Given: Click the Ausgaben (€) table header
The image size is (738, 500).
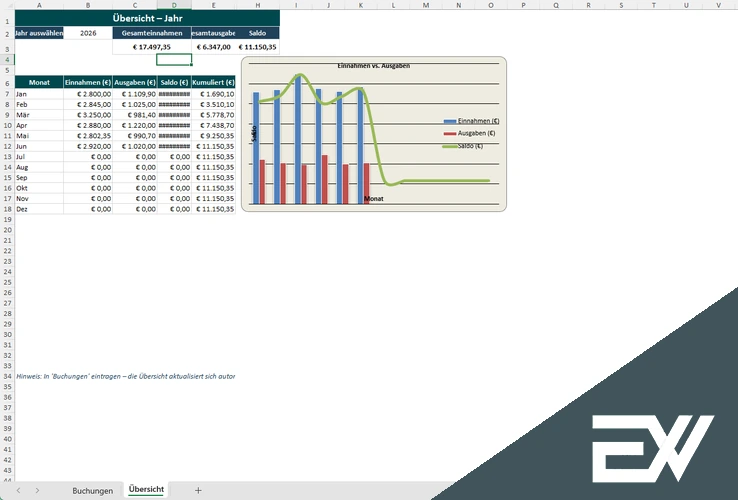Looking at the screenshot, I should pyautogui.click(x=135, y=82).
